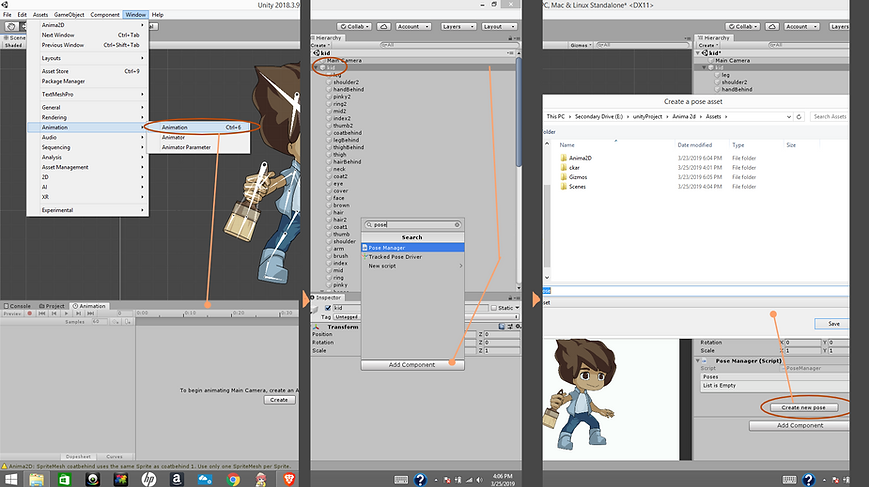The image size is (869, 487).
Task: Click Add Component below the pose search
Action: point(412,365)
